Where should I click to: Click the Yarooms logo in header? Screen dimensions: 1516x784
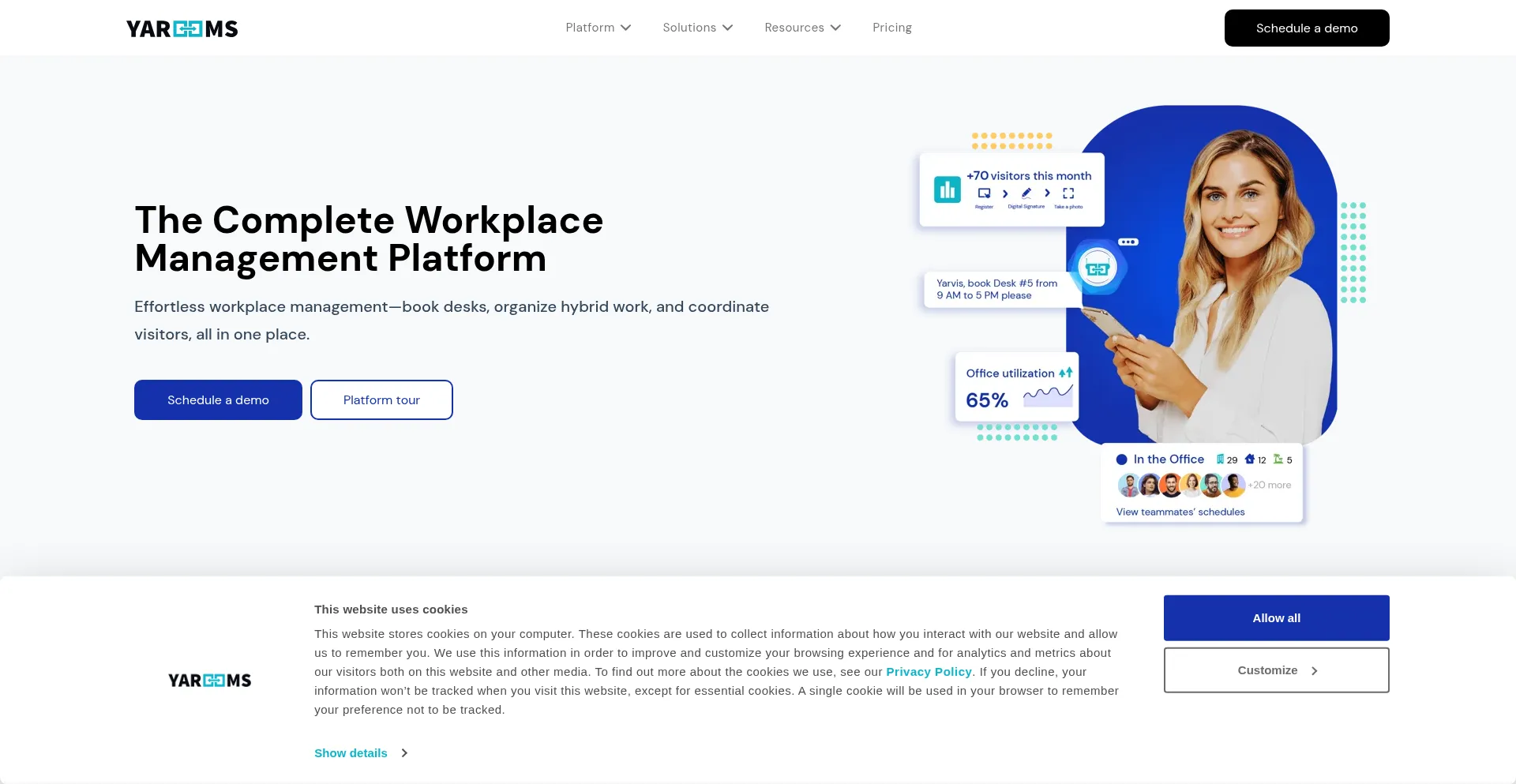click(182, 29)
